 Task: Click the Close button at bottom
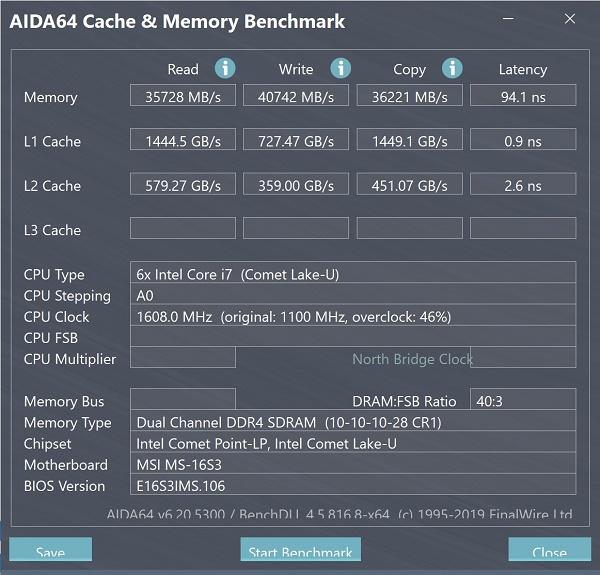(x=549, y=549)
